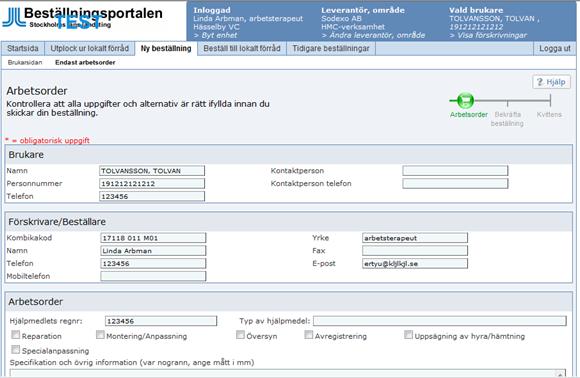Select the Endast arbetsorder sub-tab
Viewport: 580px width, 378px height.
click(85, 63)
